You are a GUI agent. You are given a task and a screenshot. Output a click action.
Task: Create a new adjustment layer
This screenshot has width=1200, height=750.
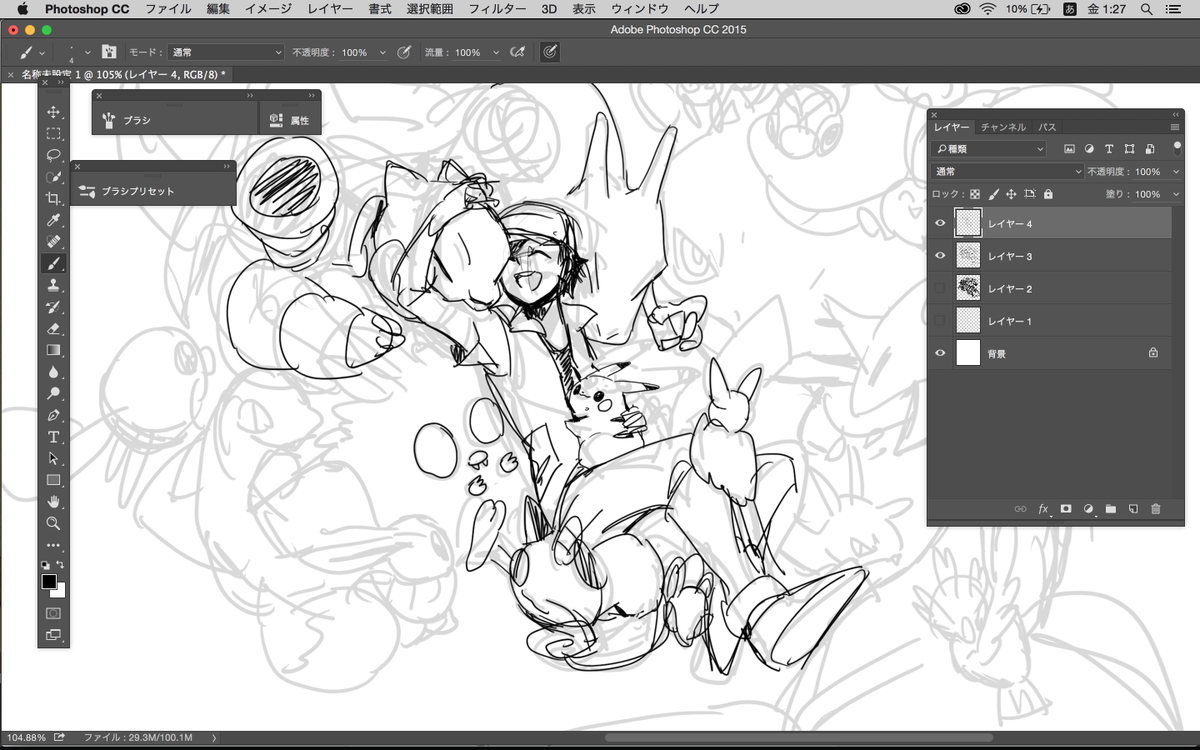[x=1088, y=509]
